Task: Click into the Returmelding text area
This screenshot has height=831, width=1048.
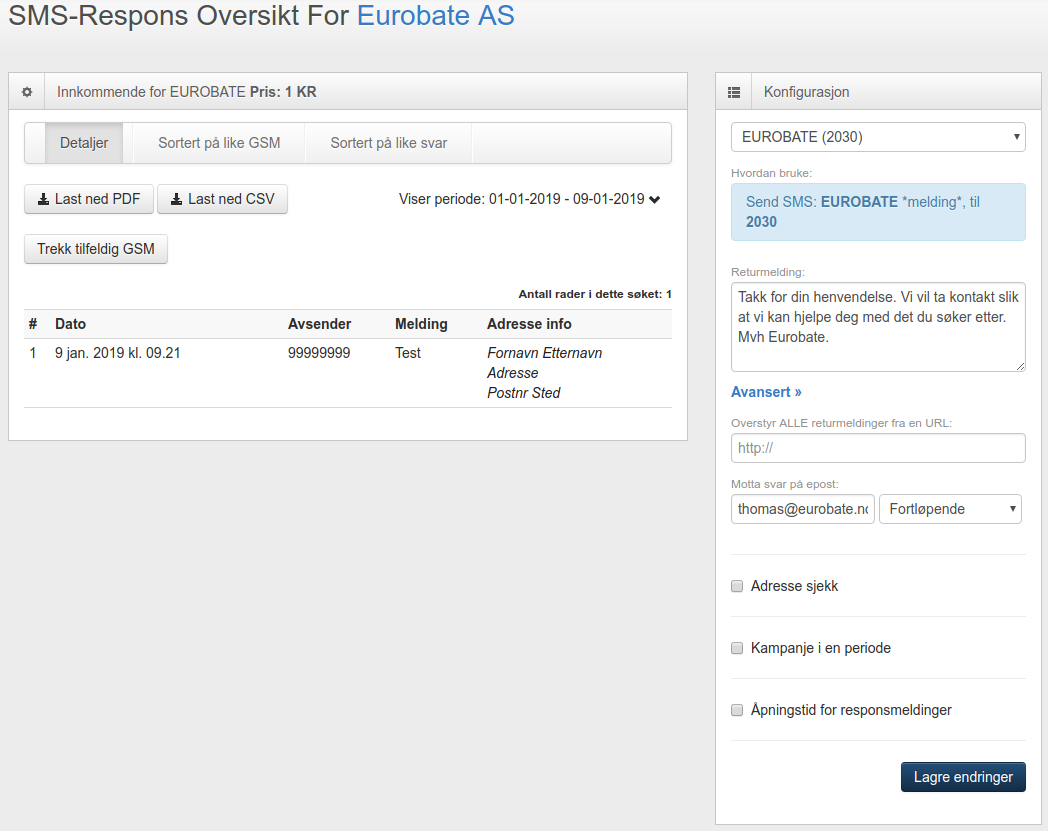Action: 878,327
